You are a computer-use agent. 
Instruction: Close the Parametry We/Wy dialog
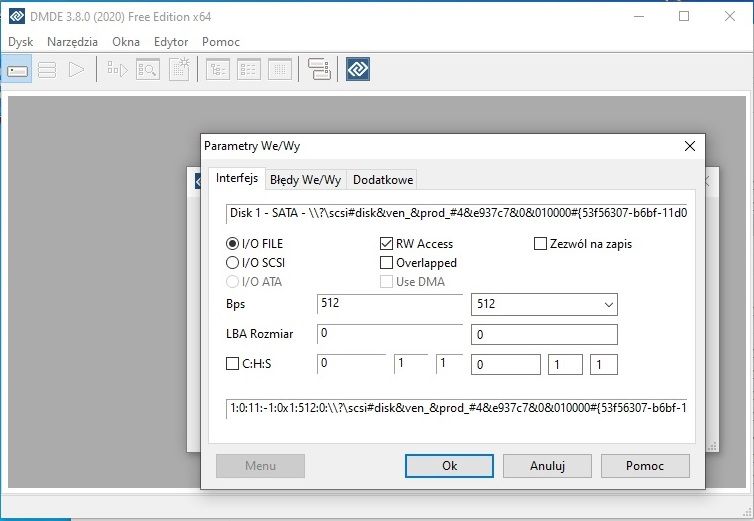click(690, 146)
